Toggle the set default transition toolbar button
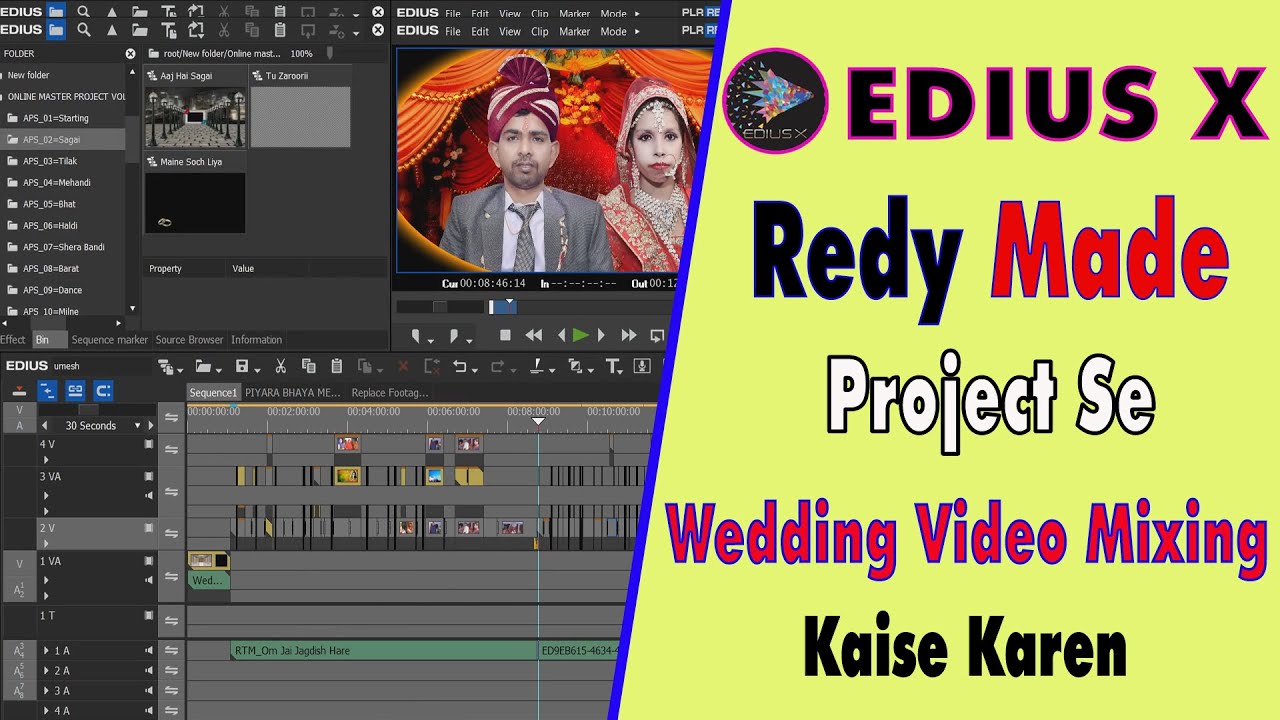 click(538, 366)
